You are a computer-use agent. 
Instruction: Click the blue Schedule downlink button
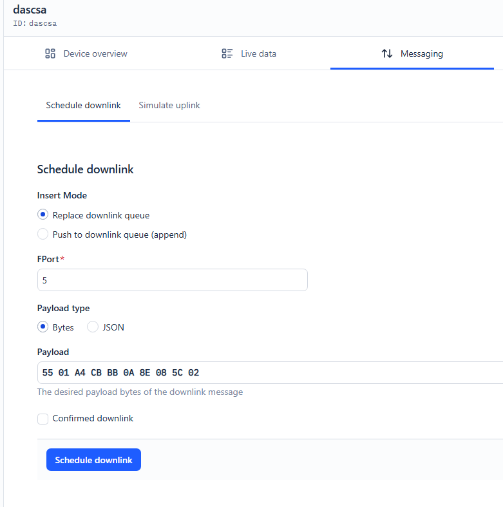93,460
